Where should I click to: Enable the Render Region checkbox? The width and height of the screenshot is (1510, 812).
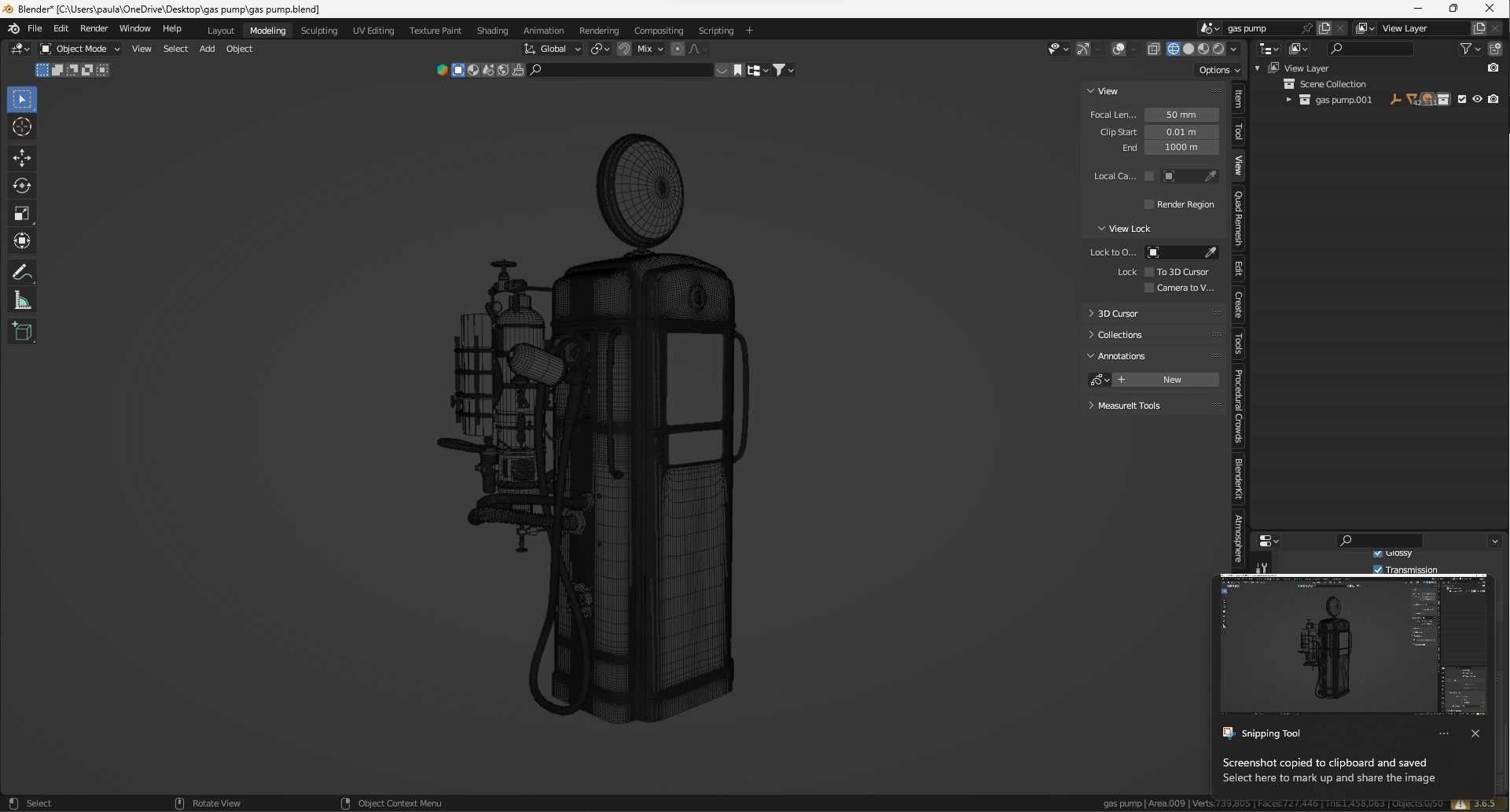tap(1149, 204)
